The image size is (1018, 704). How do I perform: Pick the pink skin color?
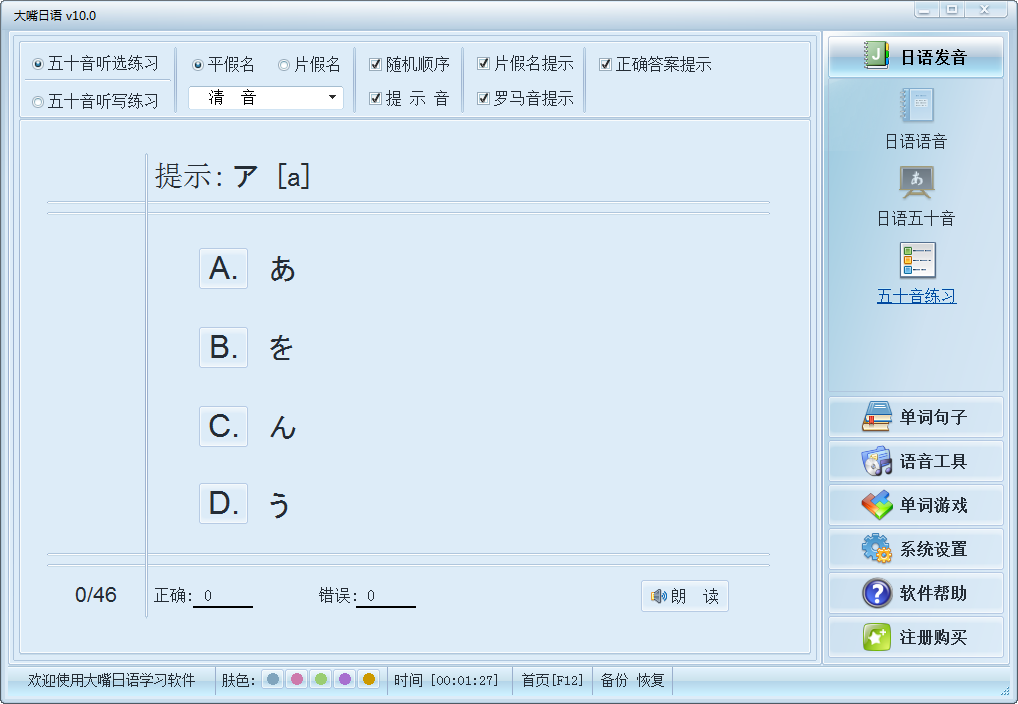pyautogui.click(x=297, y=679)
